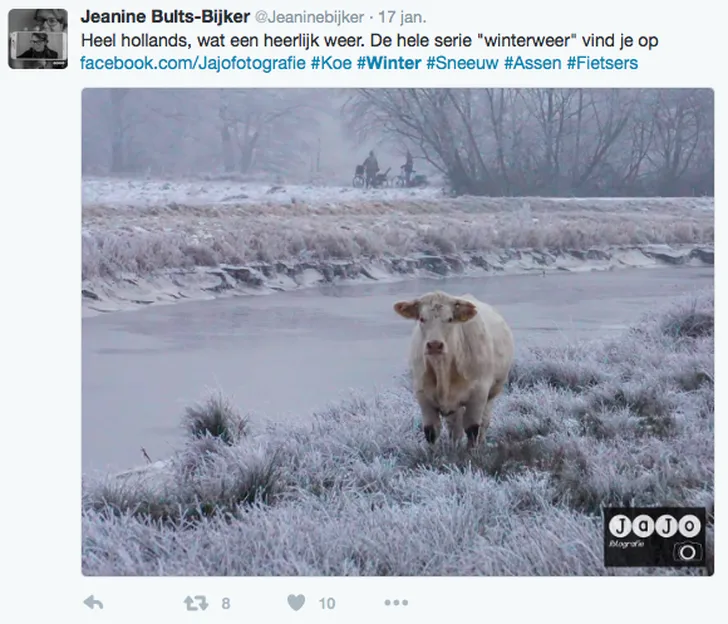This screenshot has width=728, height=624.
Task: Open the three-dot more options menu
Action: click(396, 603)
